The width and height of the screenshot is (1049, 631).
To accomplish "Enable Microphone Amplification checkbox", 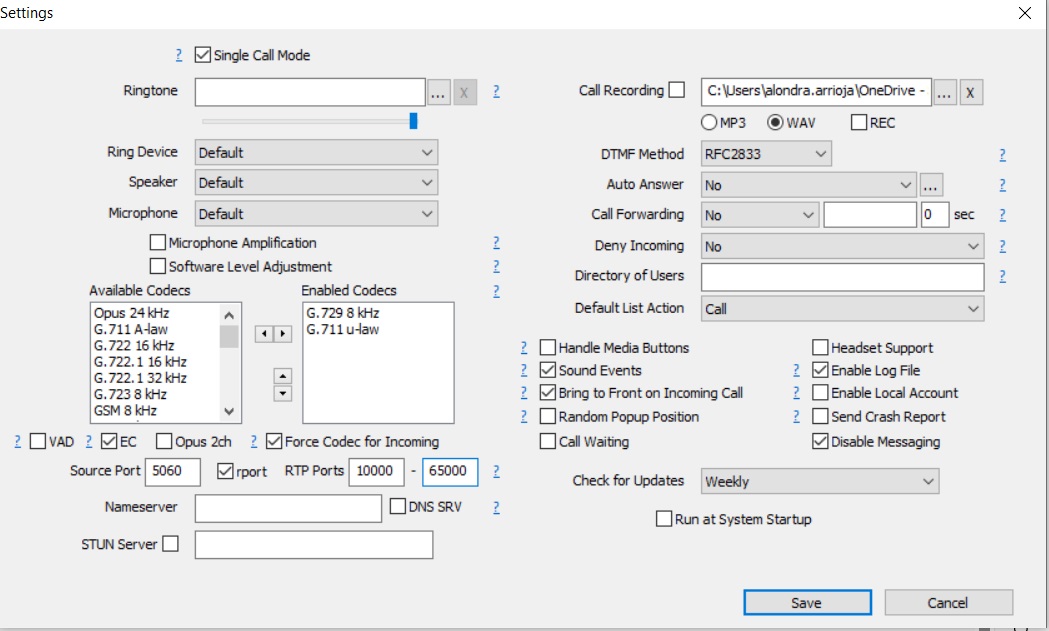I will click(157, 243).
